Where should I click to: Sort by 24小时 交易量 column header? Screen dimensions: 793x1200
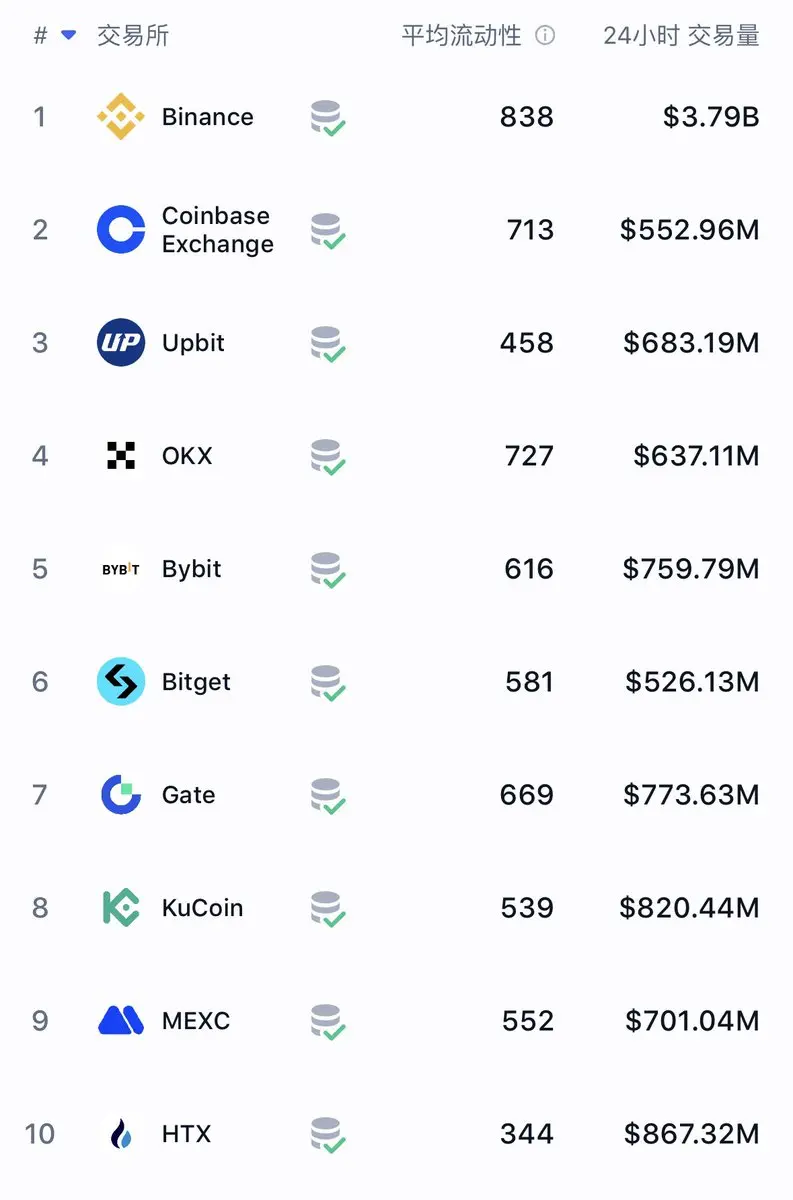pyautogui.click(x=681, y=36)
